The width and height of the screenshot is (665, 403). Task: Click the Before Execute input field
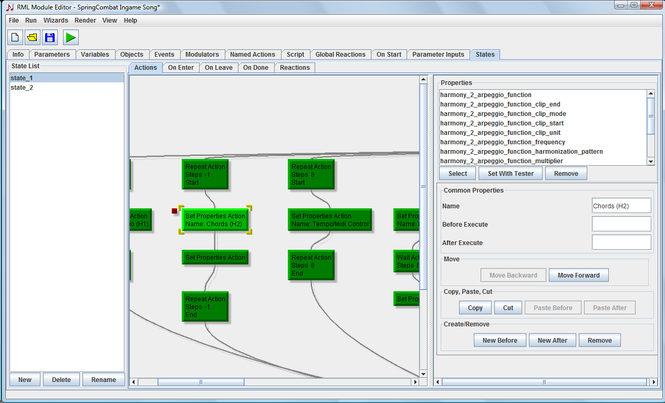pyautogui.click(x=621, y=224)
